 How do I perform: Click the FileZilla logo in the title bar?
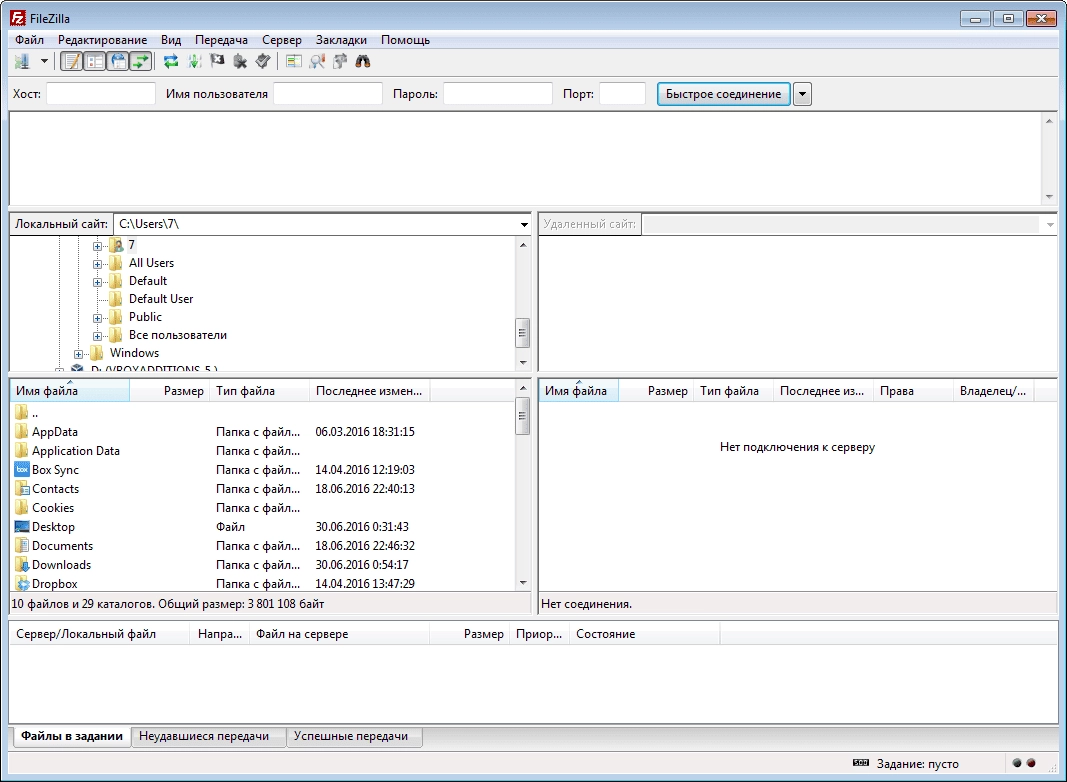(18, 18)
